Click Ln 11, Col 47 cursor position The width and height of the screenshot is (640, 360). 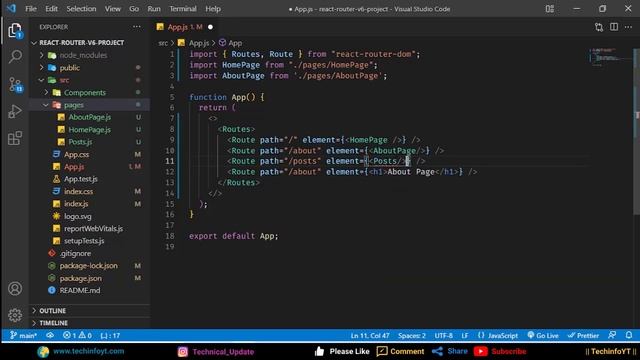coord(370,336)
